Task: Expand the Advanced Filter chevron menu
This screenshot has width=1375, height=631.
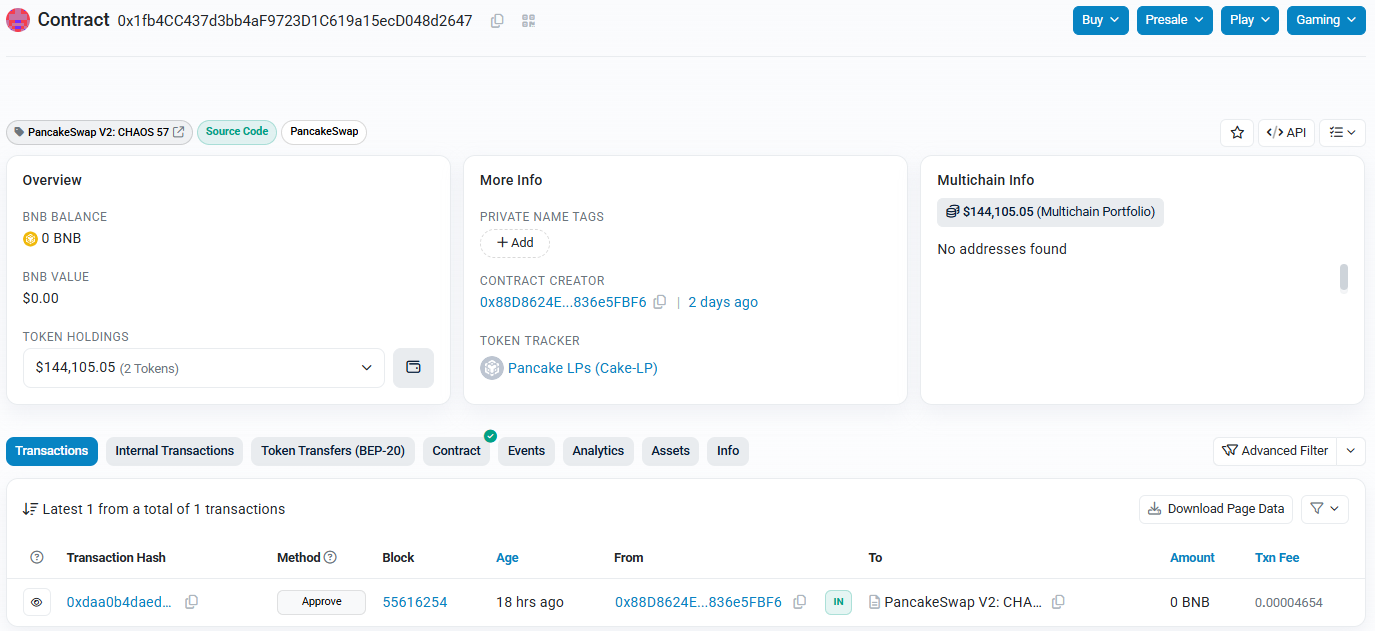Action: [x=1351, y=451]
